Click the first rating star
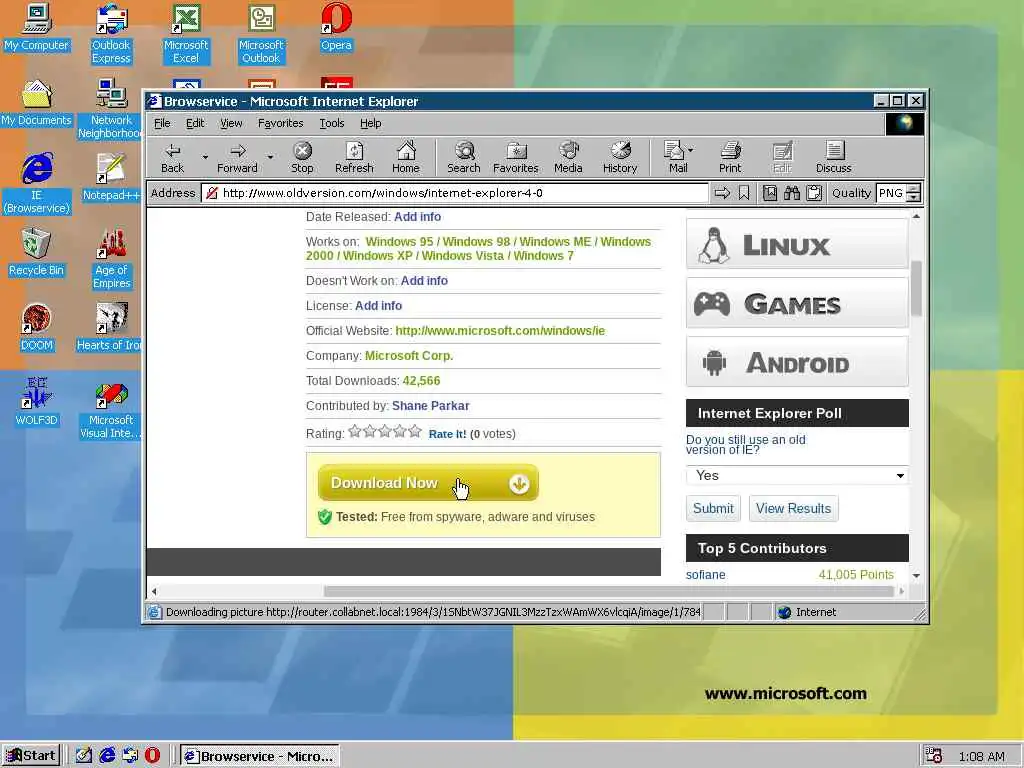Screen dimensions: 1024x768 tap(355, 431)
